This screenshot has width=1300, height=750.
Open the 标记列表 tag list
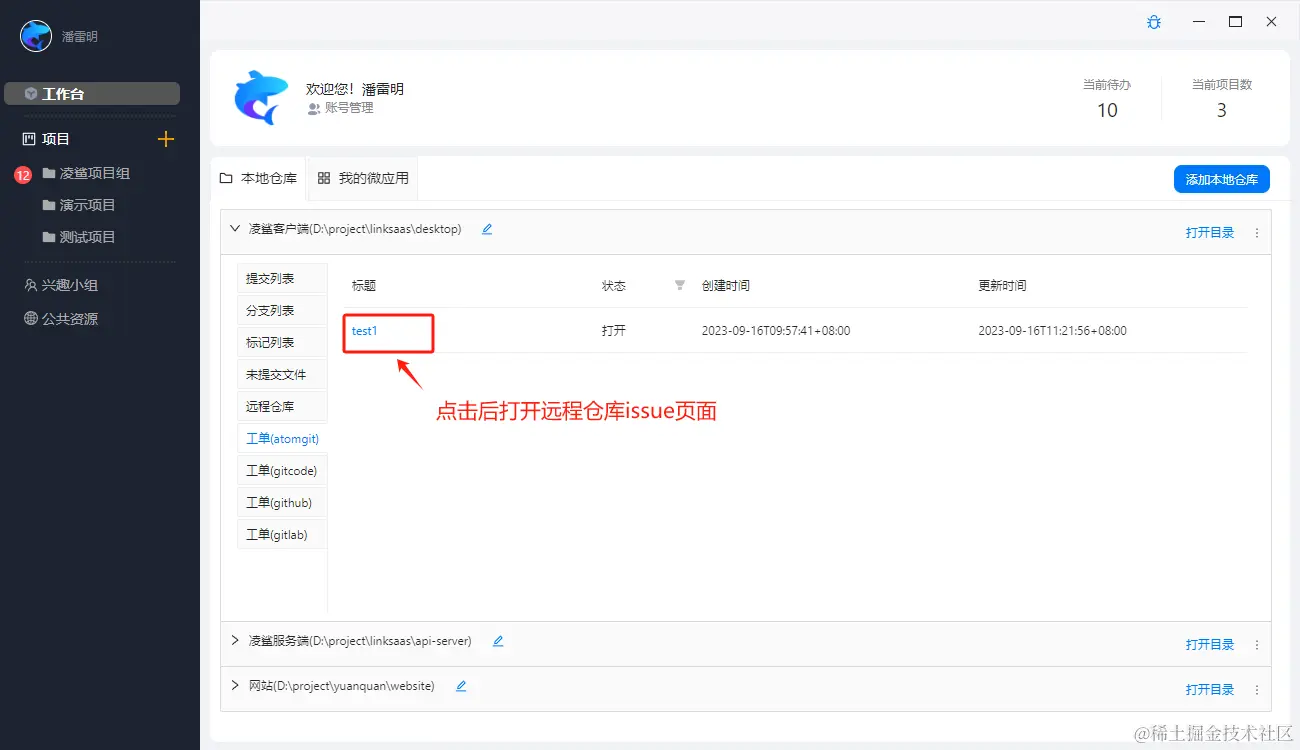(281, 343)
